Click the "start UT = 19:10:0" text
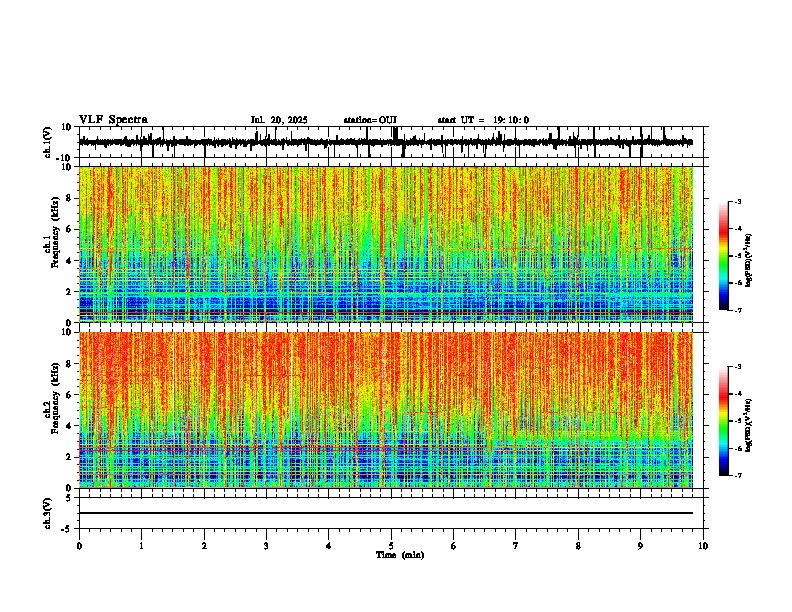The width and height of the screenshot is (792, 612). pos(483,120)
